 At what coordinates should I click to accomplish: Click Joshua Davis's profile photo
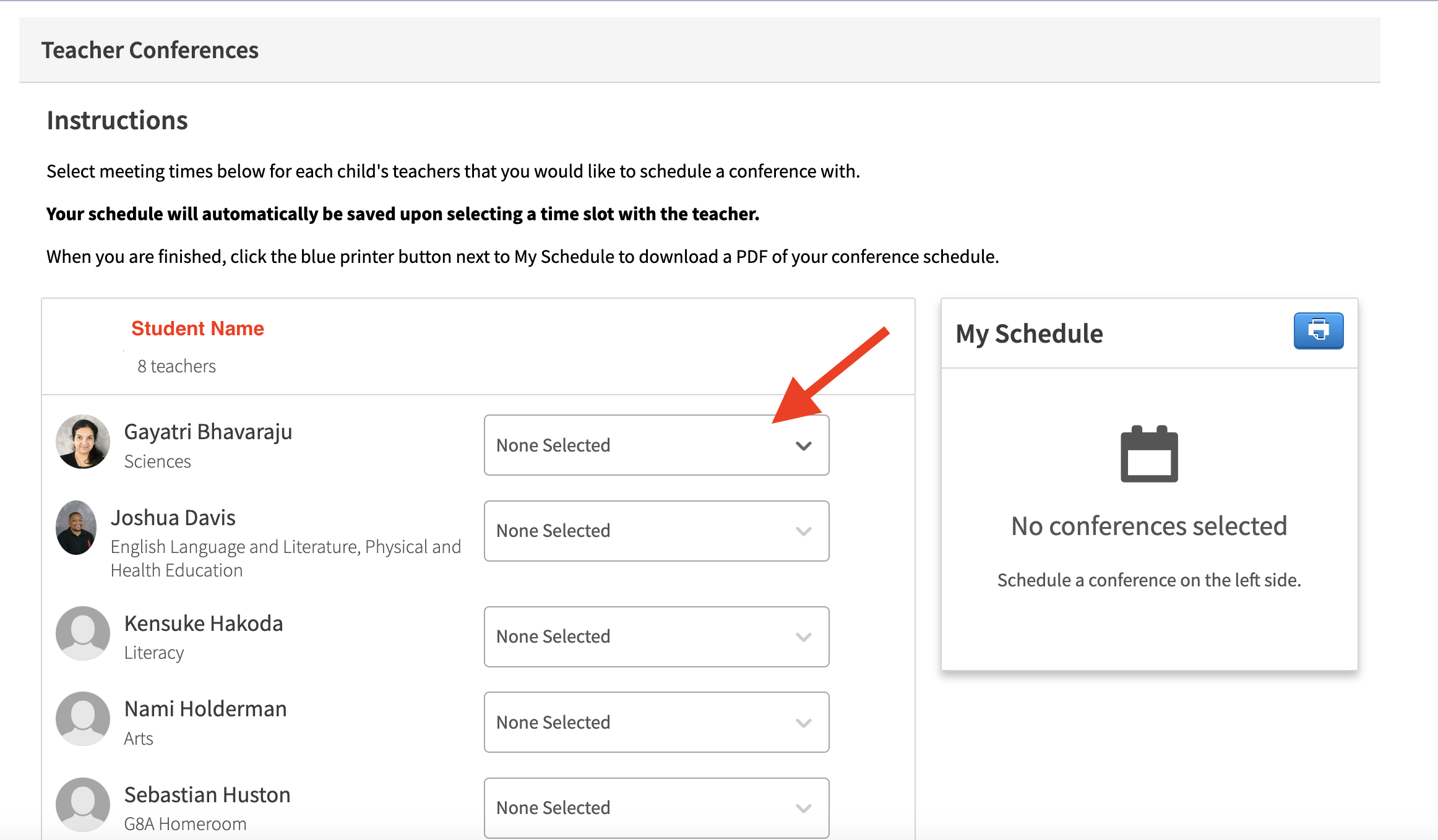coord(76,528)
